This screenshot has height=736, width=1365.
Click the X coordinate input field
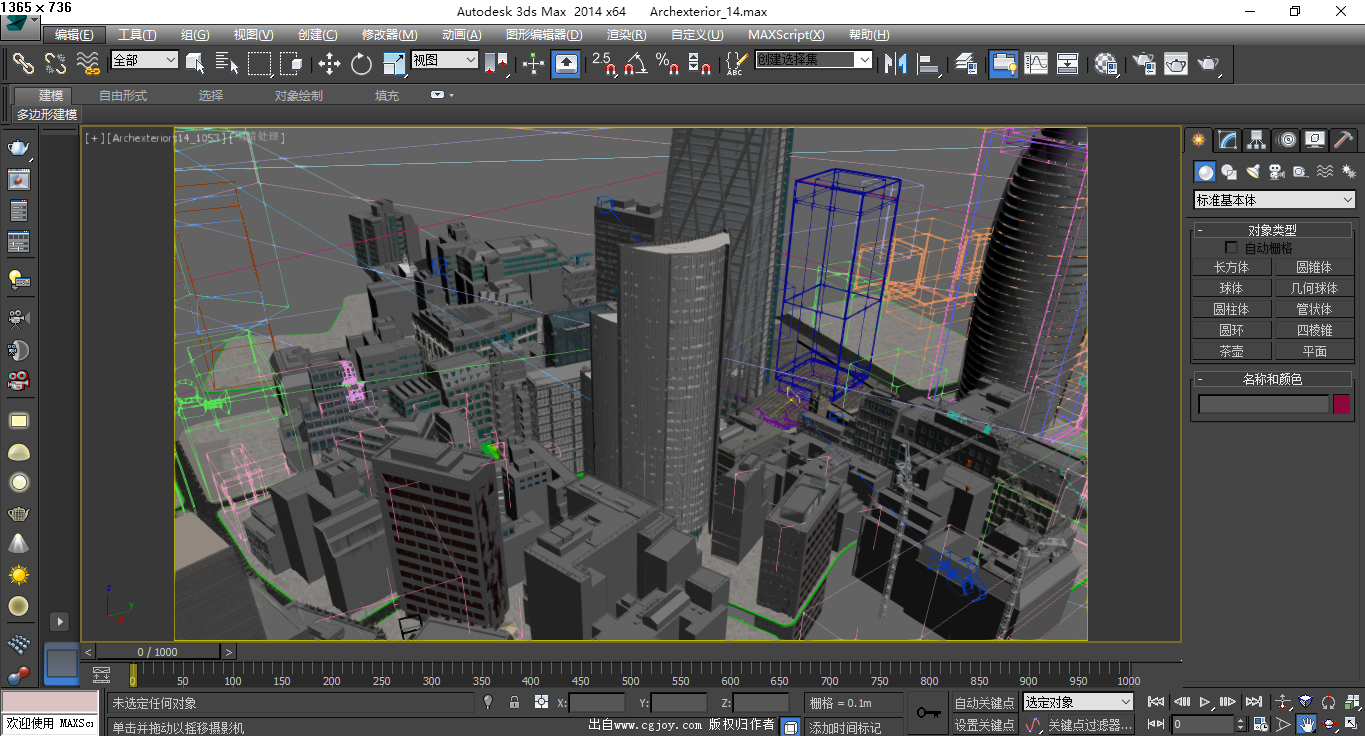[x=597, y=703]
